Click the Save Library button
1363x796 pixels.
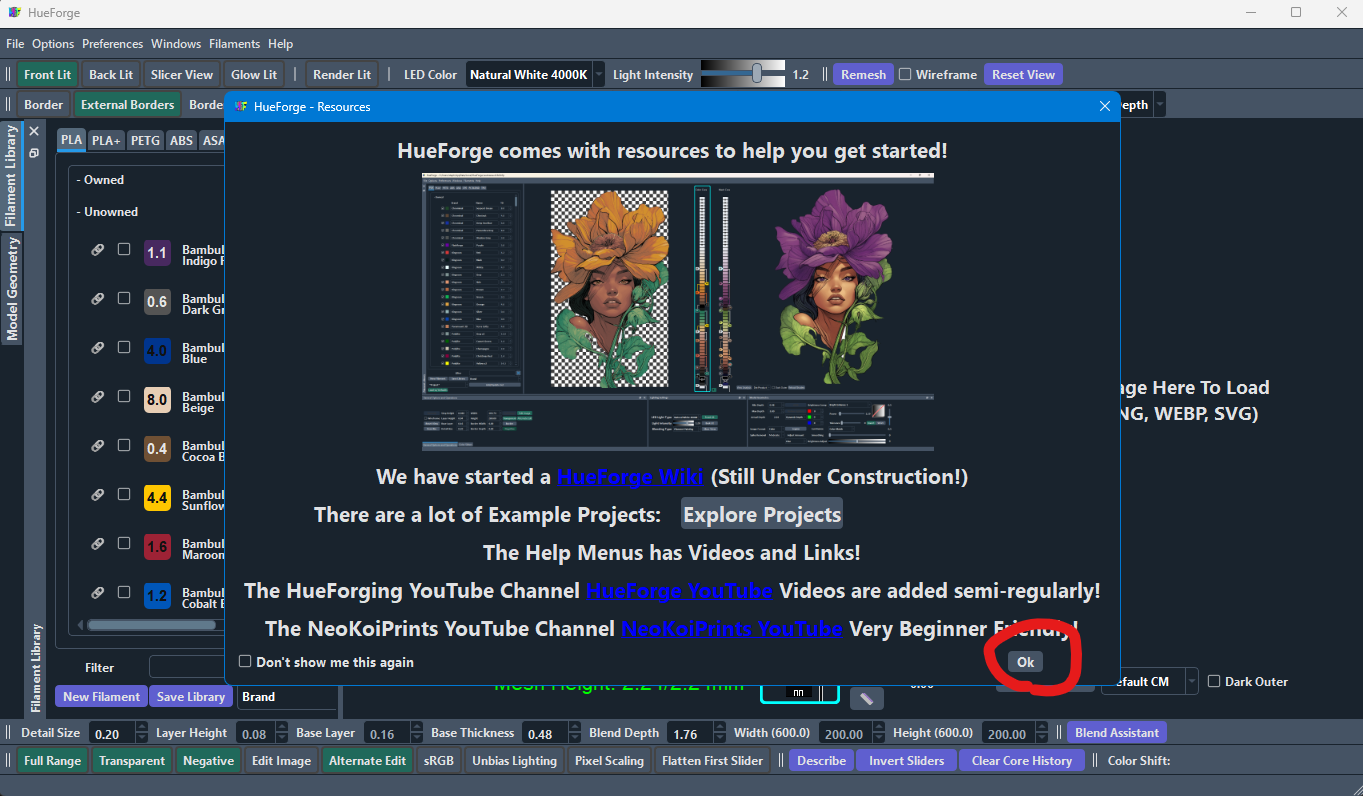coord(191,697)
